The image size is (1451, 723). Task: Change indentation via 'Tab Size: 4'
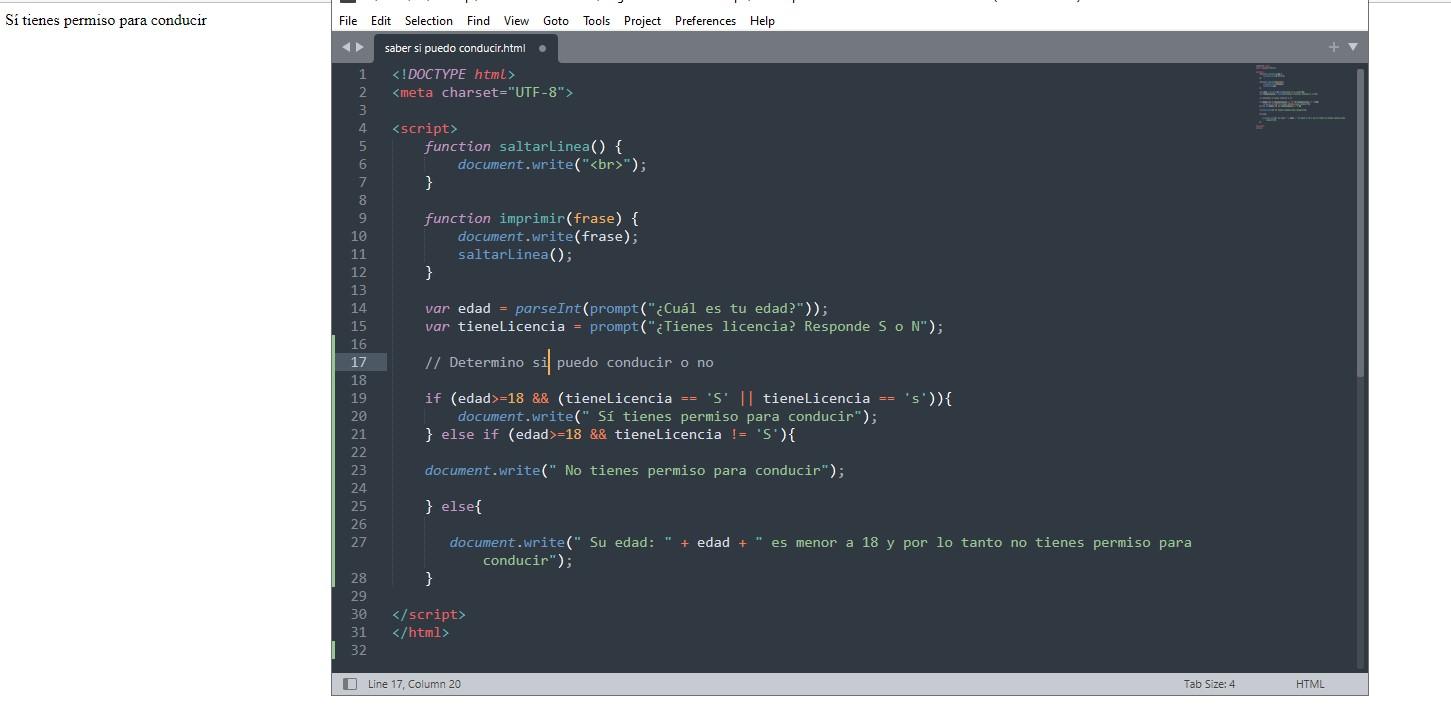pos(1209,684)
